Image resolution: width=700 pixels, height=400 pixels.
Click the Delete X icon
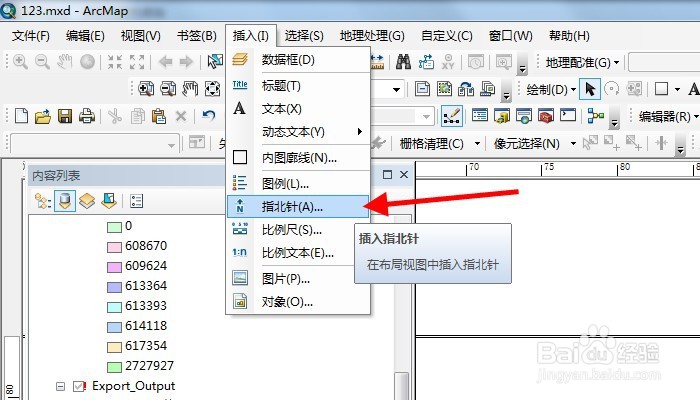coord(181,117)
